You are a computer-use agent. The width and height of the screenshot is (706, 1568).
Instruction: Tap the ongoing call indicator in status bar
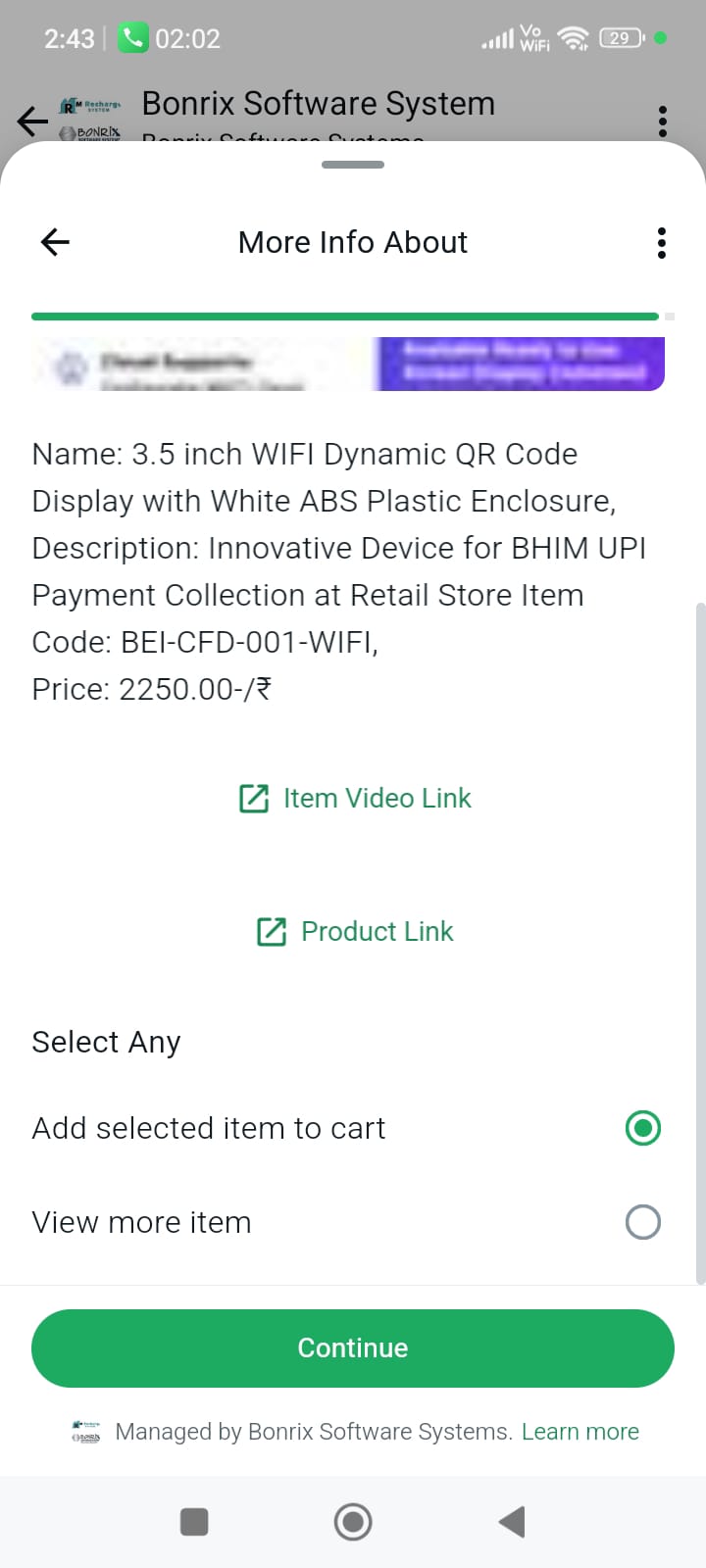pos(169,38)
